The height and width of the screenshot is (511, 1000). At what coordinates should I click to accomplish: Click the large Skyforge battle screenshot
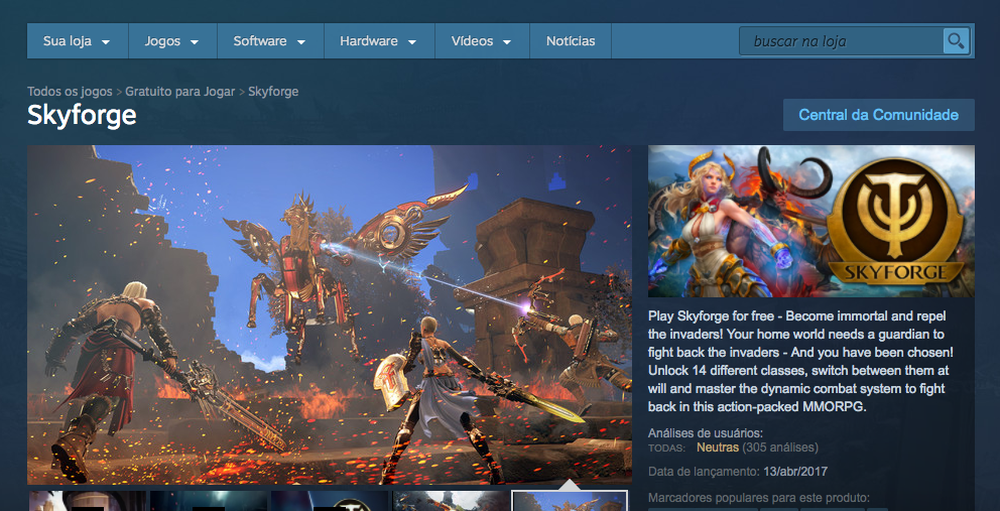click(329, 315)
